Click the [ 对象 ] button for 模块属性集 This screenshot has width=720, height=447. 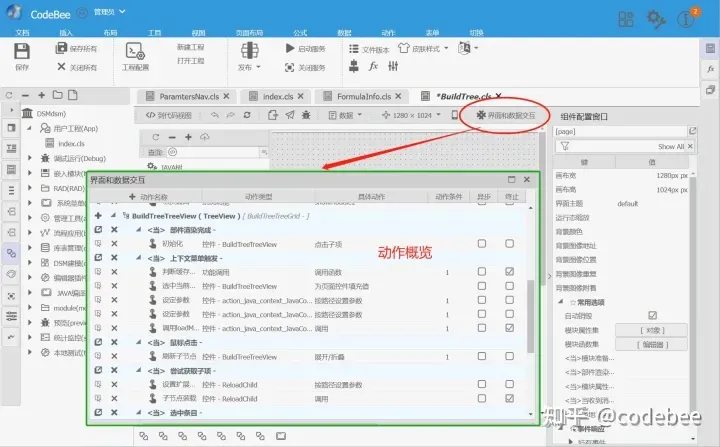(652, 329)
